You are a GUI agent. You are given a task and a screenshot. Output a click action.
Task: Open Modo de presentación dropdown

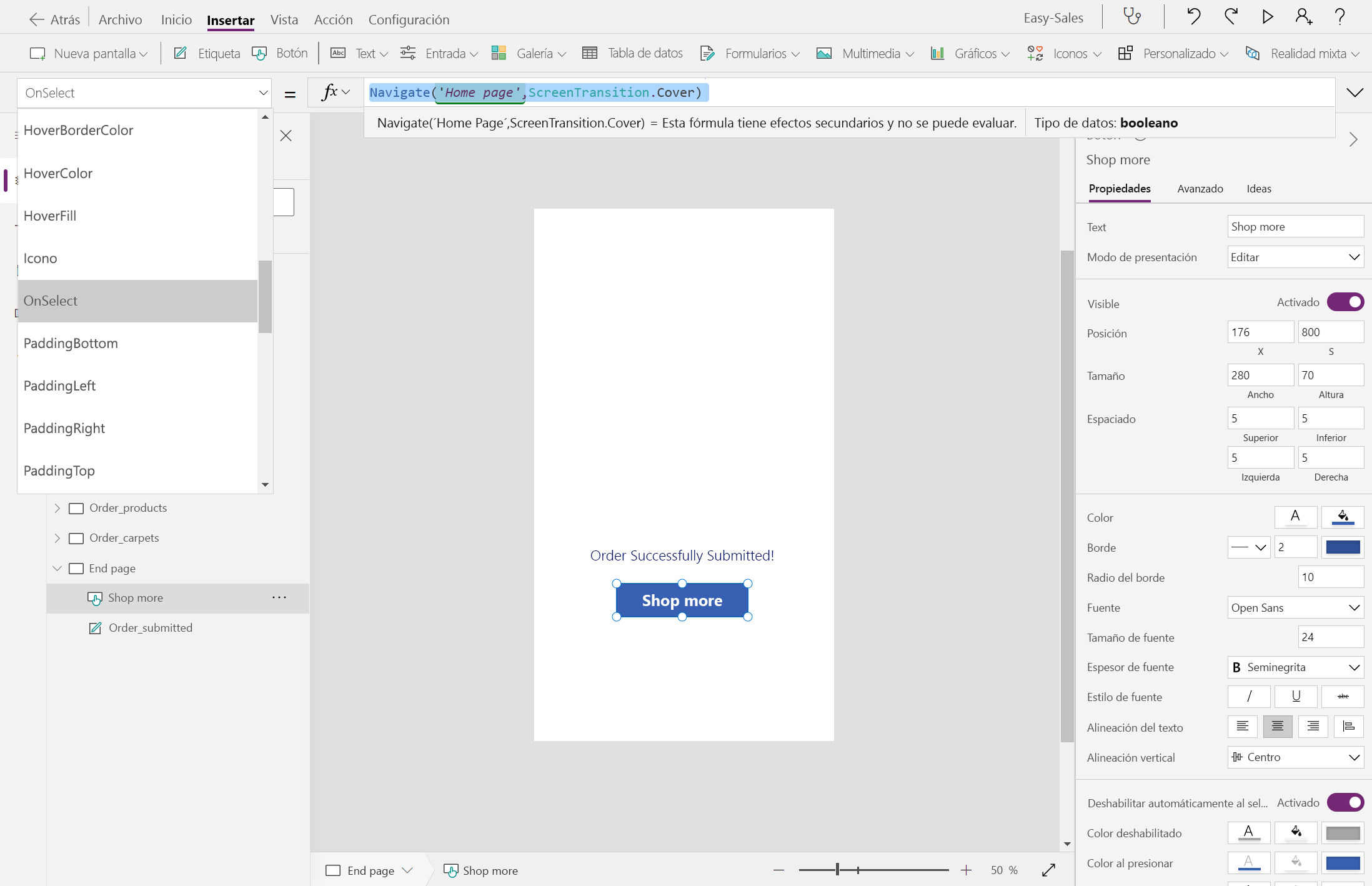pos(1295,257)
